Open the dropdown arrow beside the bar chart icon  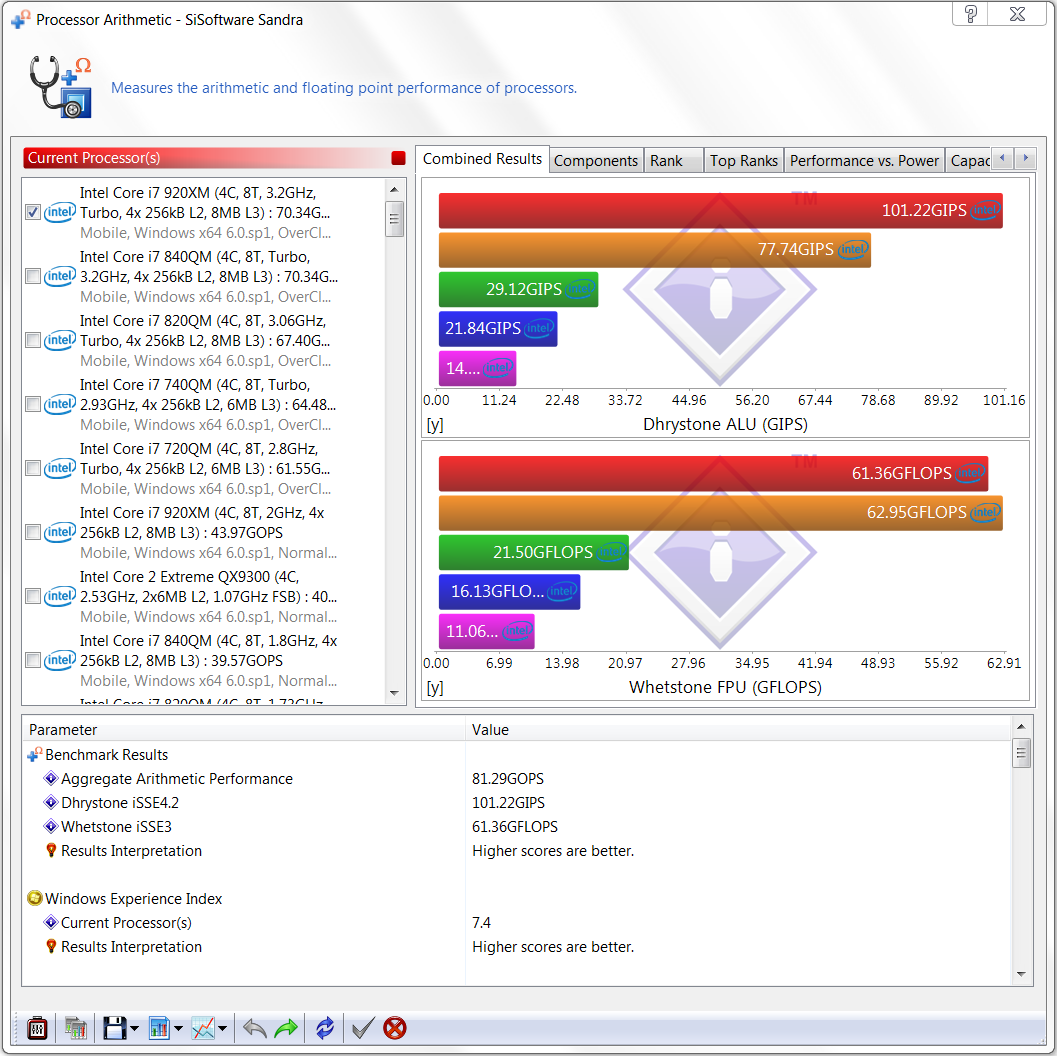click(178, 1028)
